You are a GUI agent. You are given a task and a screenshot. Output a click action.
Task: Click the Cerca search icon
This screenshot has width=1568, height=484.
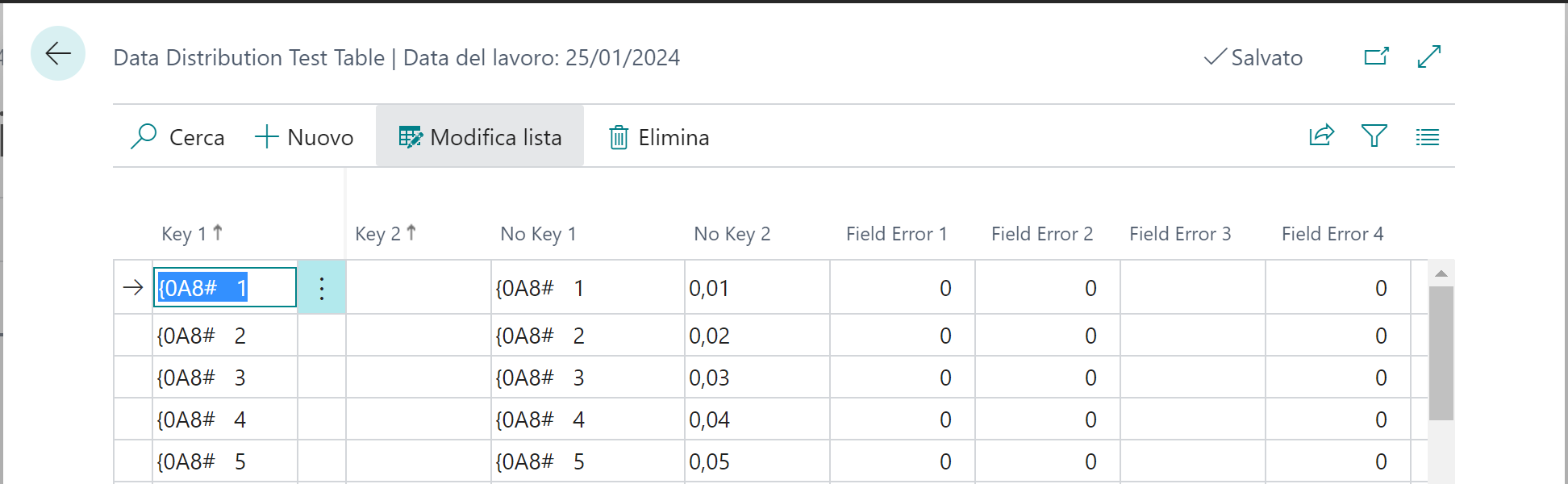(x=144, y=137)
